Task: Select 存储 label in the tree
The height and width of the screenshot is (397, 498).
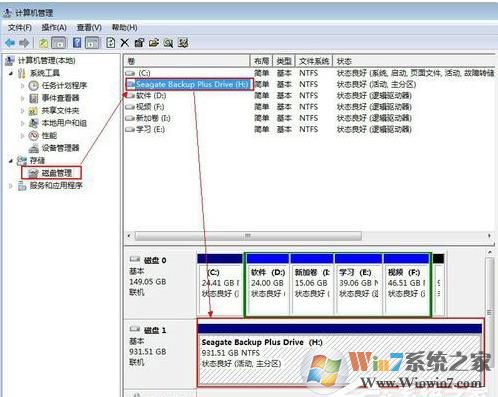Action: click(37, 161)
